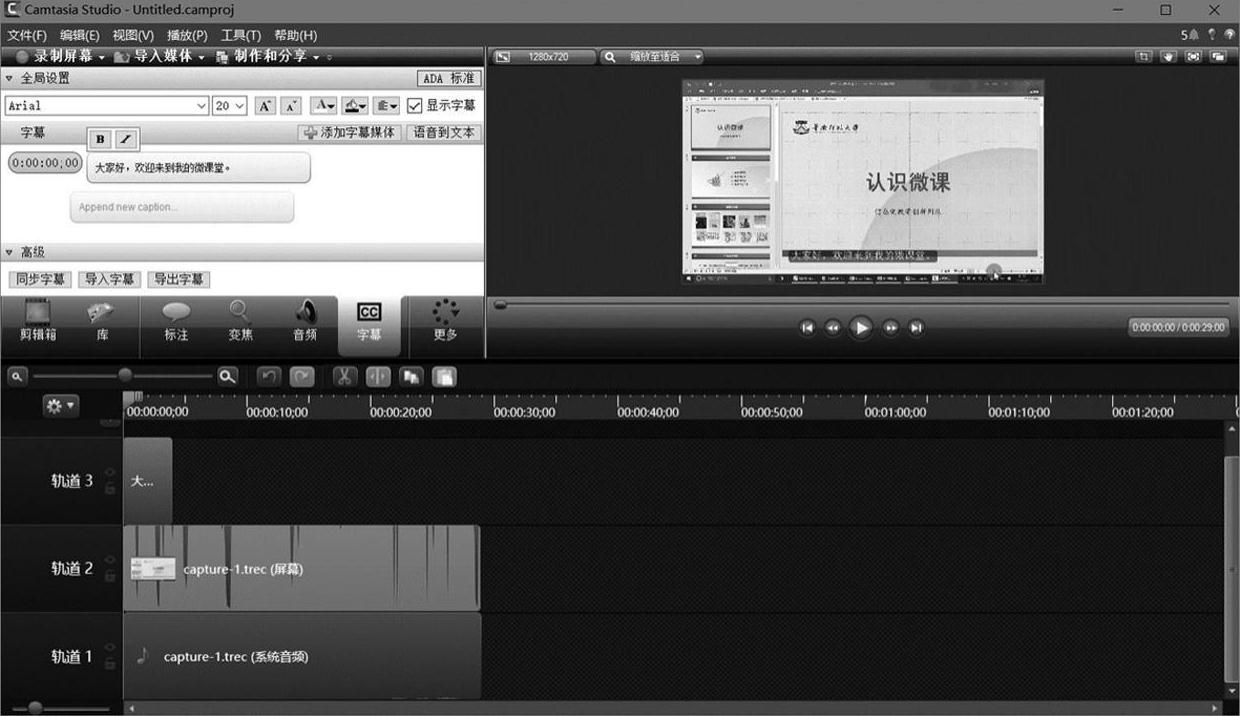This screenshot has width=1240, height=716.
Task: Click the Copy tool in timeline toolbar
Action: (x=411, y=376)
